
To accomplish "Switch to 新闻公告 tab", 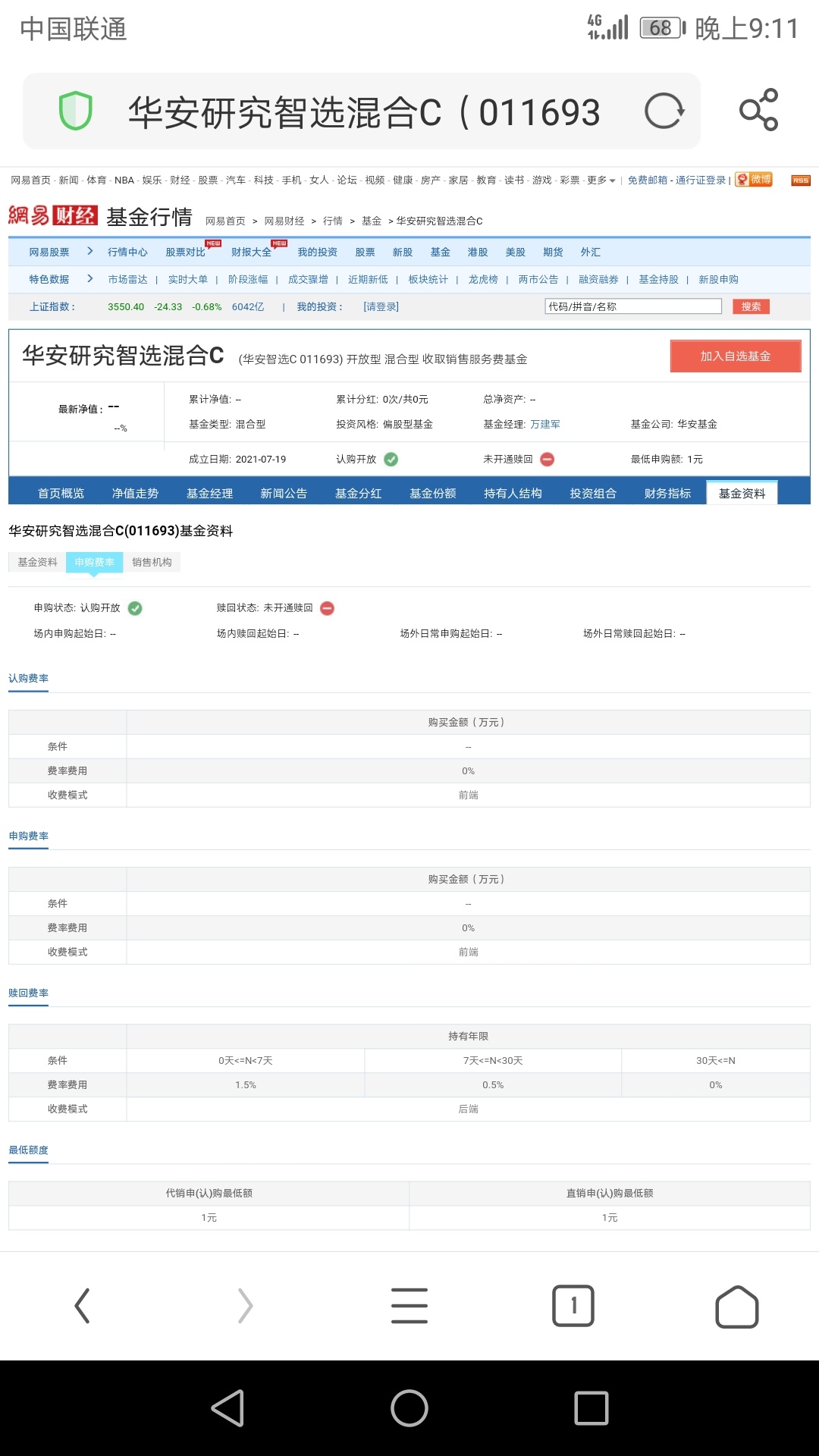I will (284, 493).
